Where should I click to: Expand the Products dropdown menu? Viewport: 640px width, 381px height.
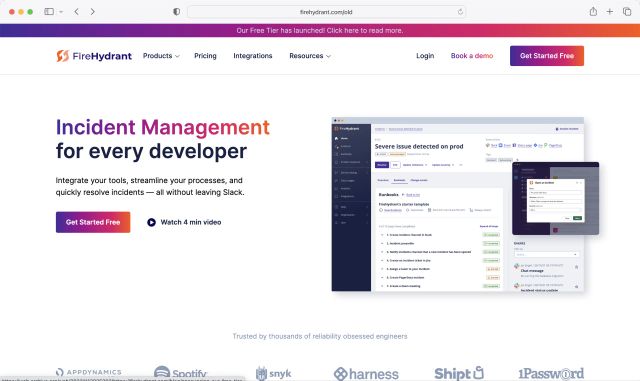(161, 56)
